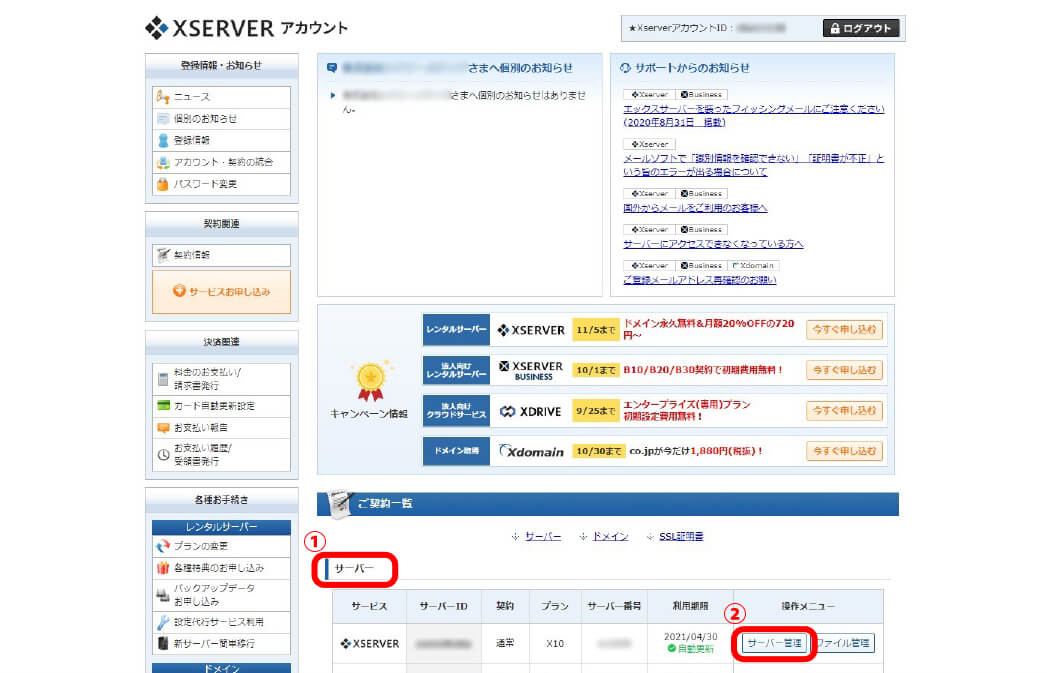The image size is (1047, 673).
Task: Click the 11/5まで deadline badge
Action: [596, 330]
